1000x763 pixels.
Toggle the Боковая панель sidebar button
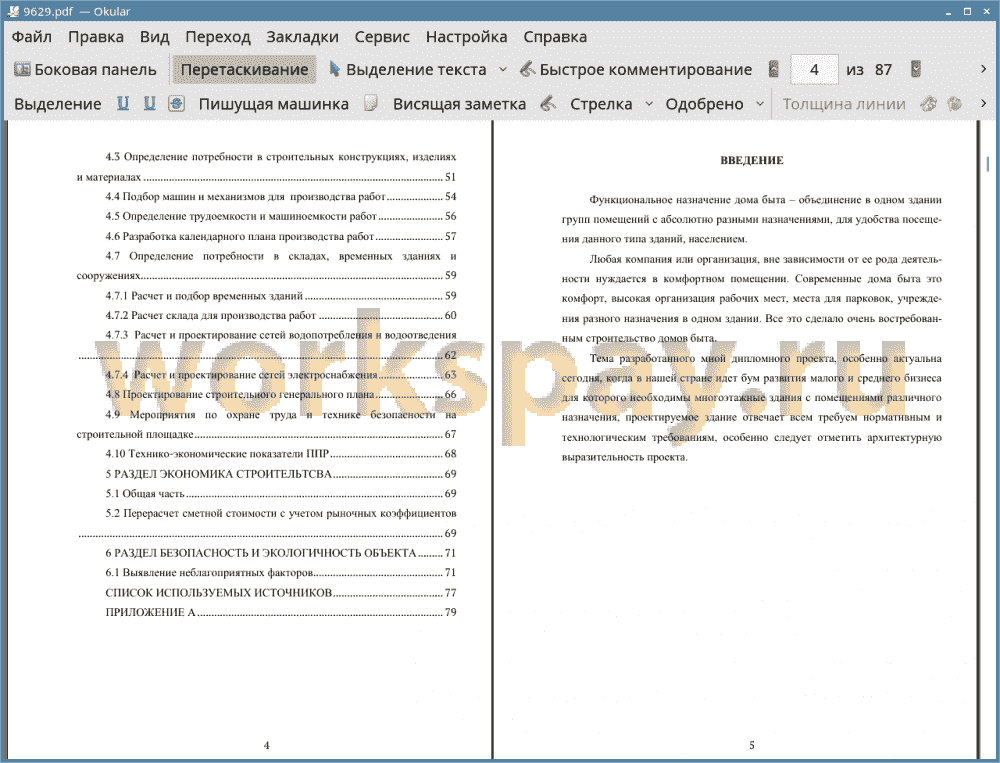(x=85, y=70)
